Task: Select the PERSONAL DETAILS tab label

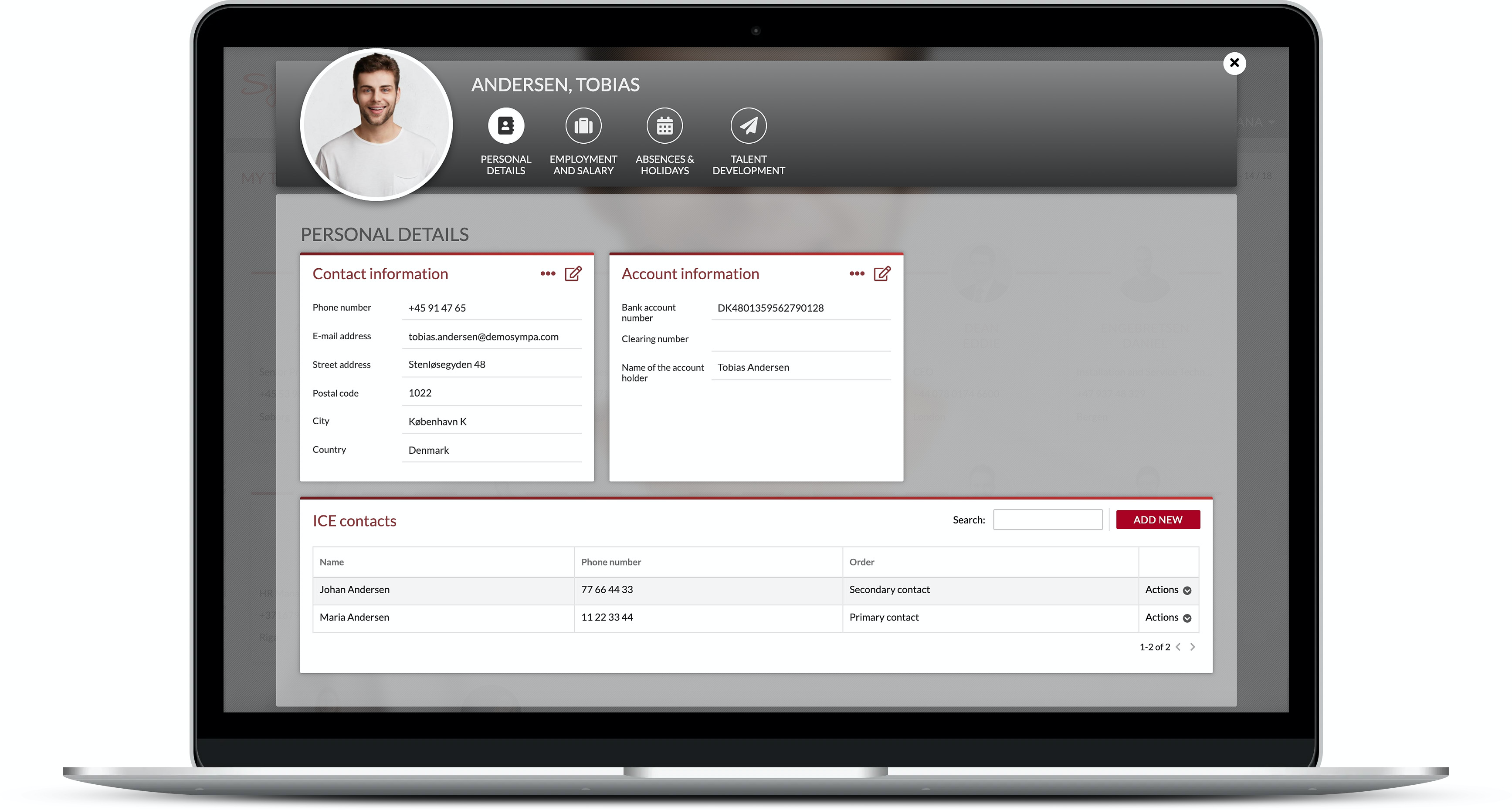Action: tap(505, 165)
